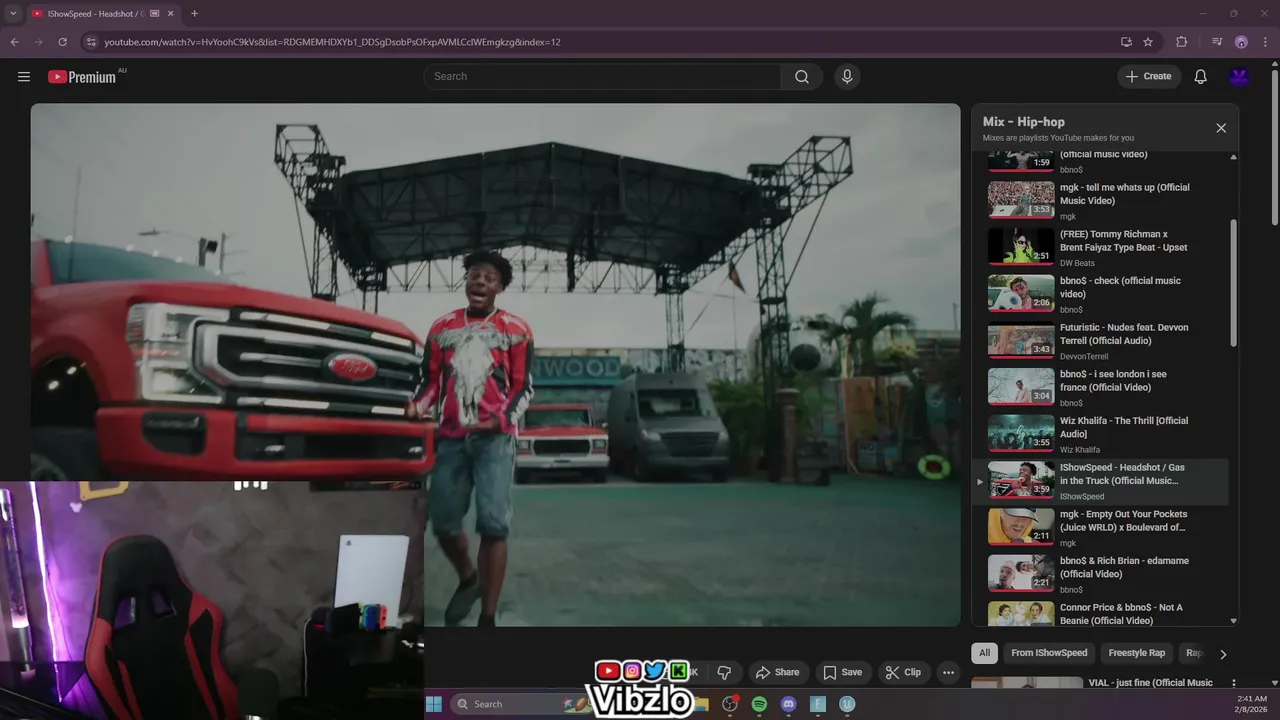1280x720 pixels.
Task: Create a Clip of the video
Action: (x=902, y=672)
